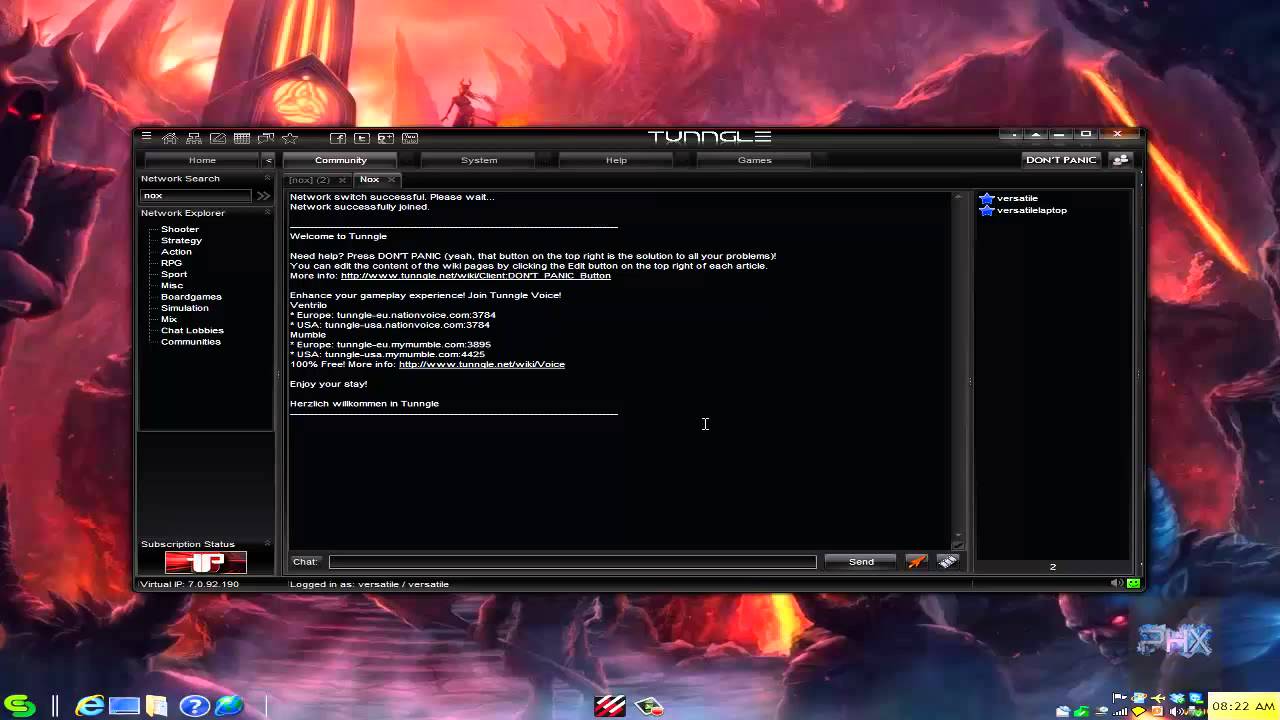The width and height of the screenshot is (1280, 720).
Task: Click the user icon beside DON'T PANIC
Action: click(1120, 160)
